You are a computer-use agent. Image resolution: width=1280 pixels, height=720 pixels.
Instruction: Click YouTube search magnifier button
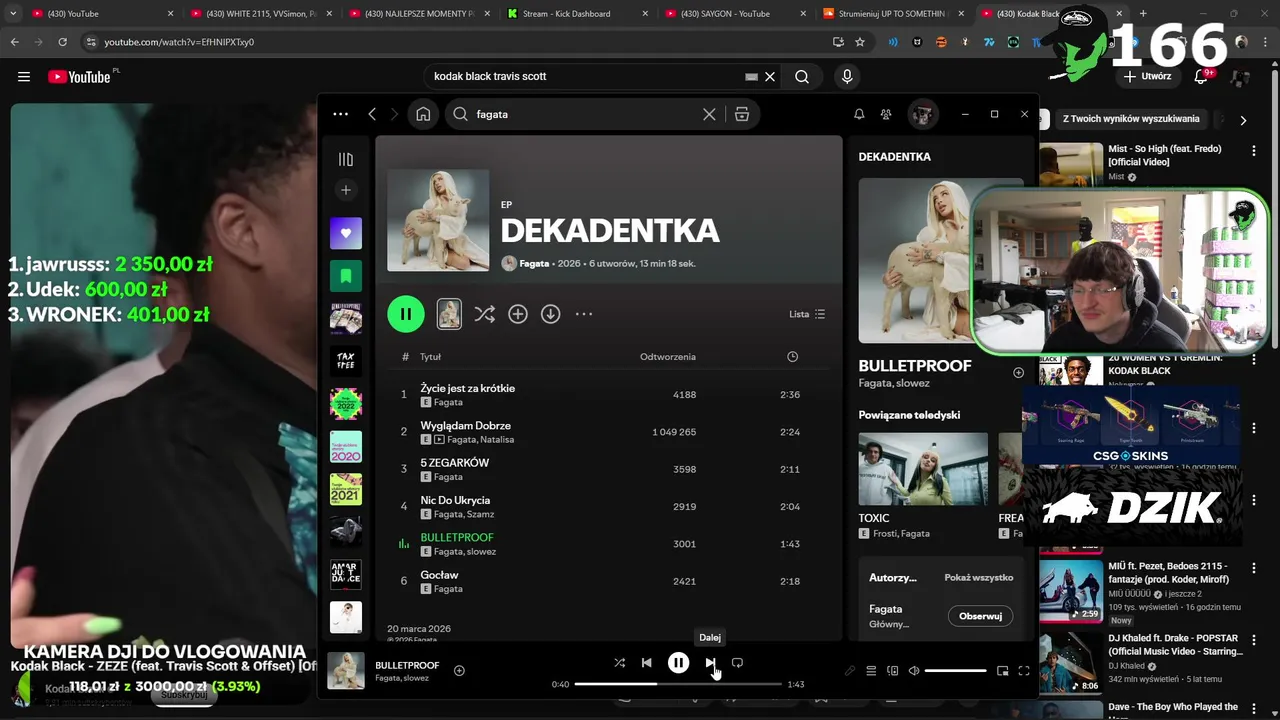[x=802, y=76]
